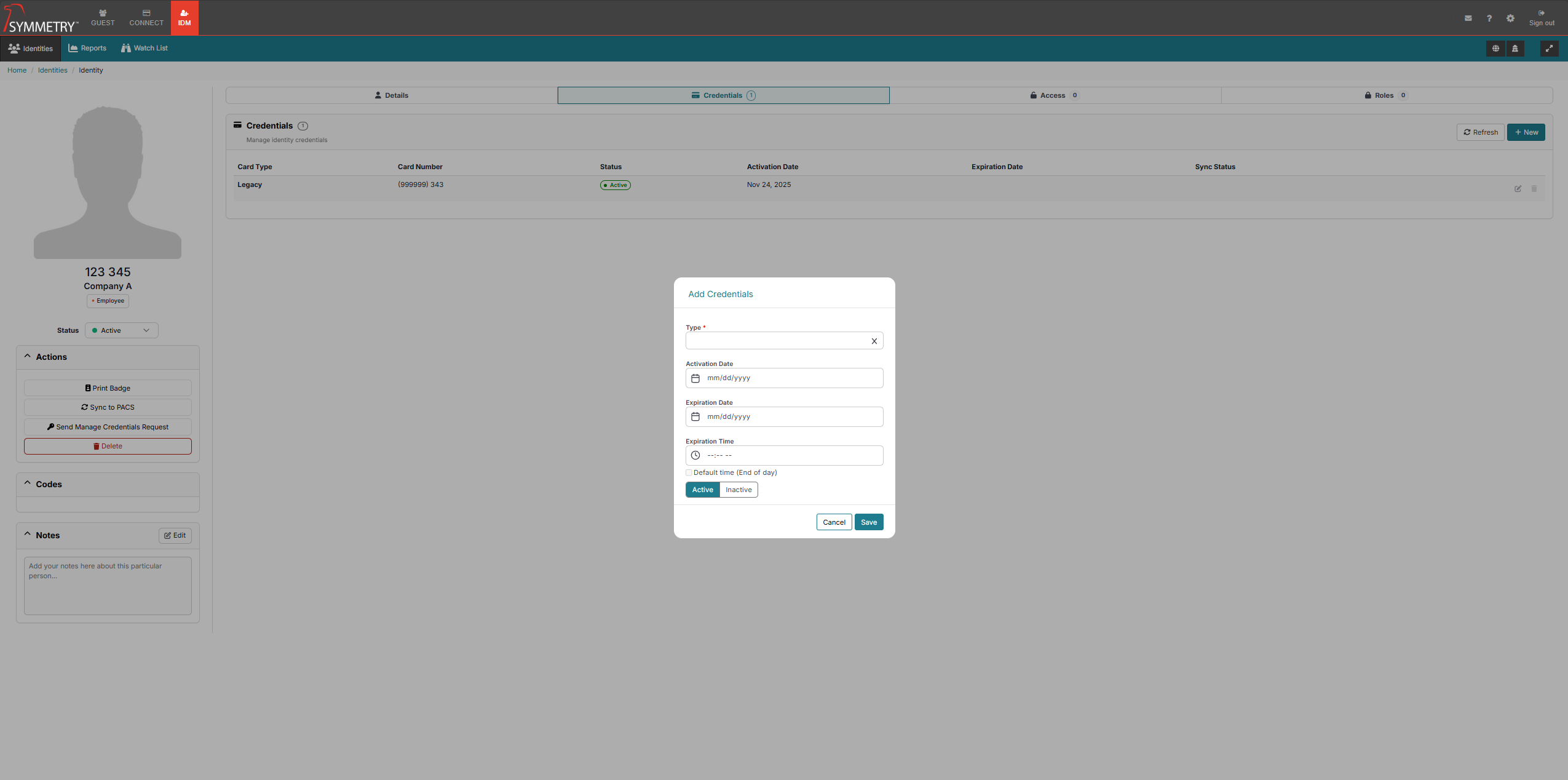Image resolution: width=1568 pixels, height=780 pixels.
Task: Open the Watch List menu item
Action: [x=145, y=49]
